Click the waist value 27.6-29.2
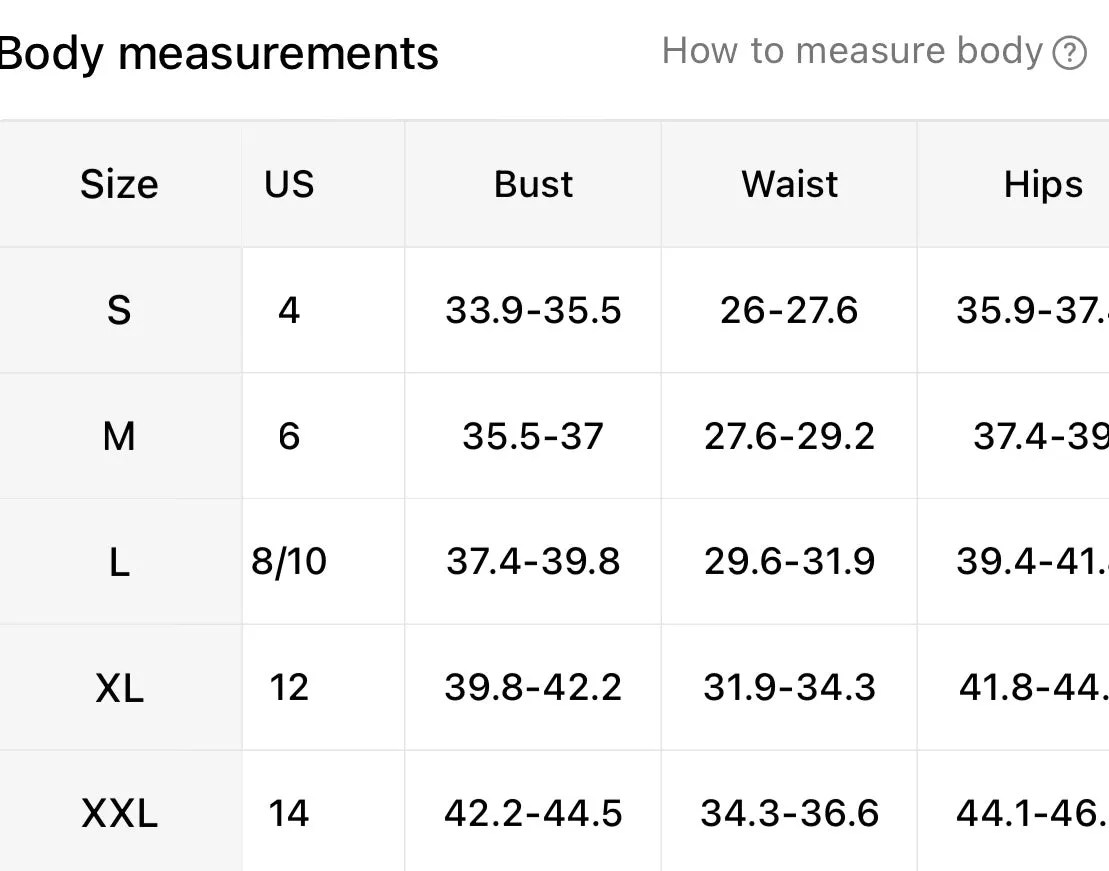Screen dimensions: 1109x871 [789, 436]
